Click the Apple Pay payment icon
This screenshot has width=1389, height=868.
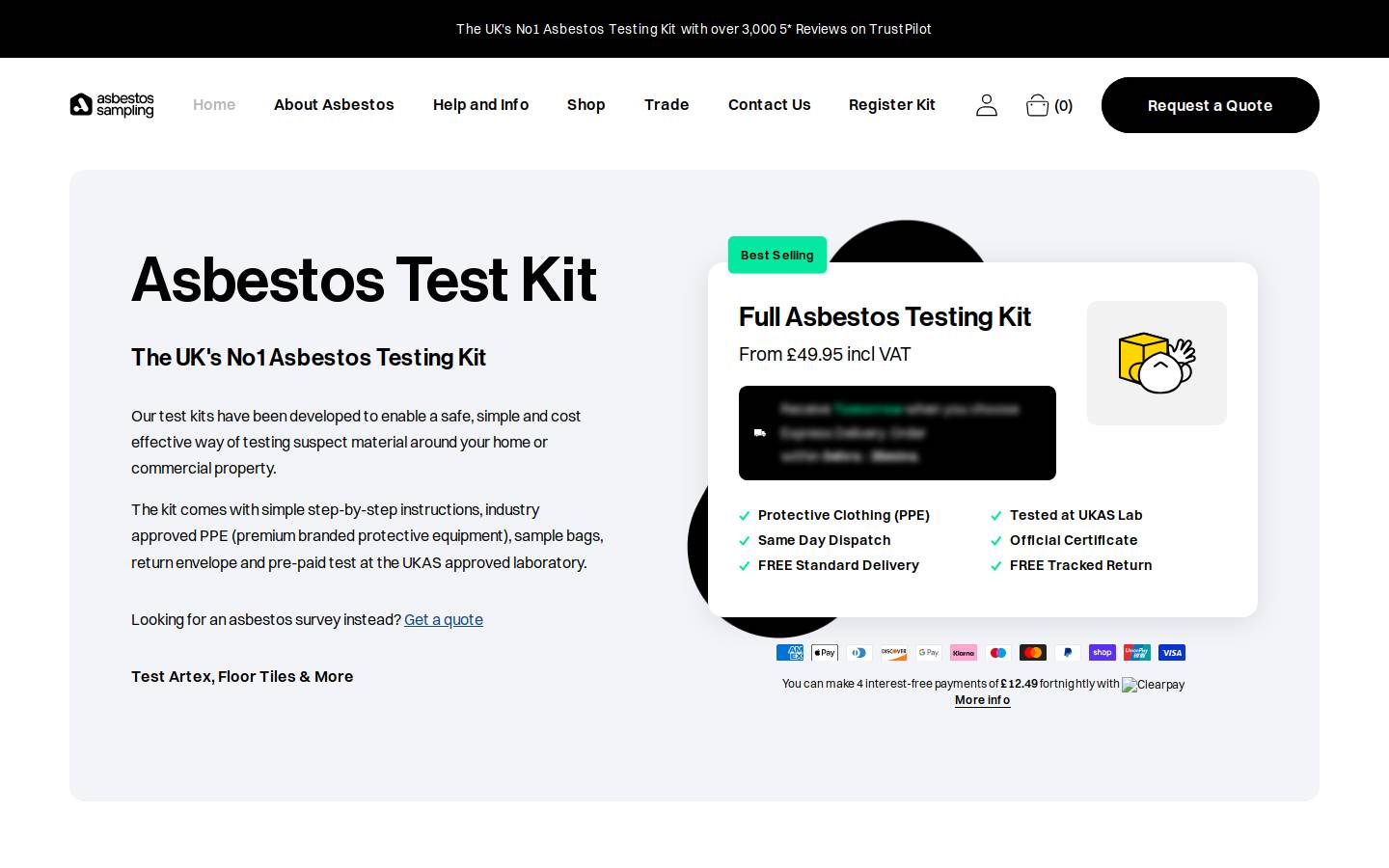pos(825,653)
